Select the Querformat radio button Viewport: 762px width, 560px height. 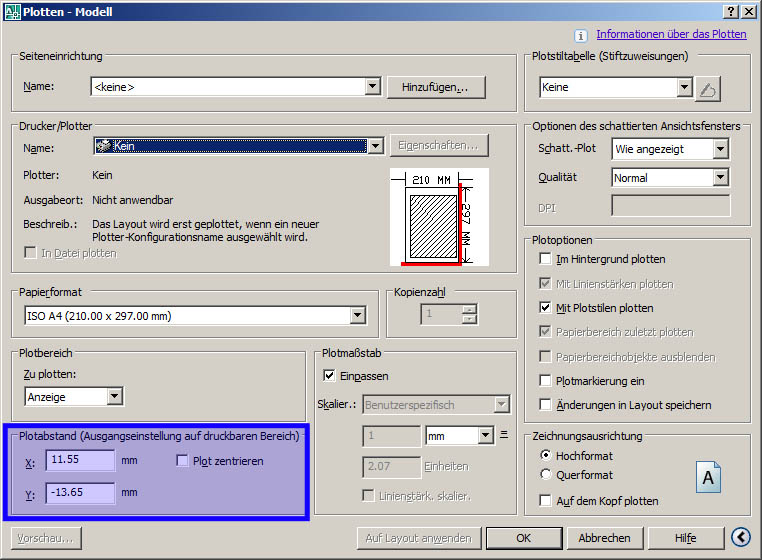click(x=546, y=474)
